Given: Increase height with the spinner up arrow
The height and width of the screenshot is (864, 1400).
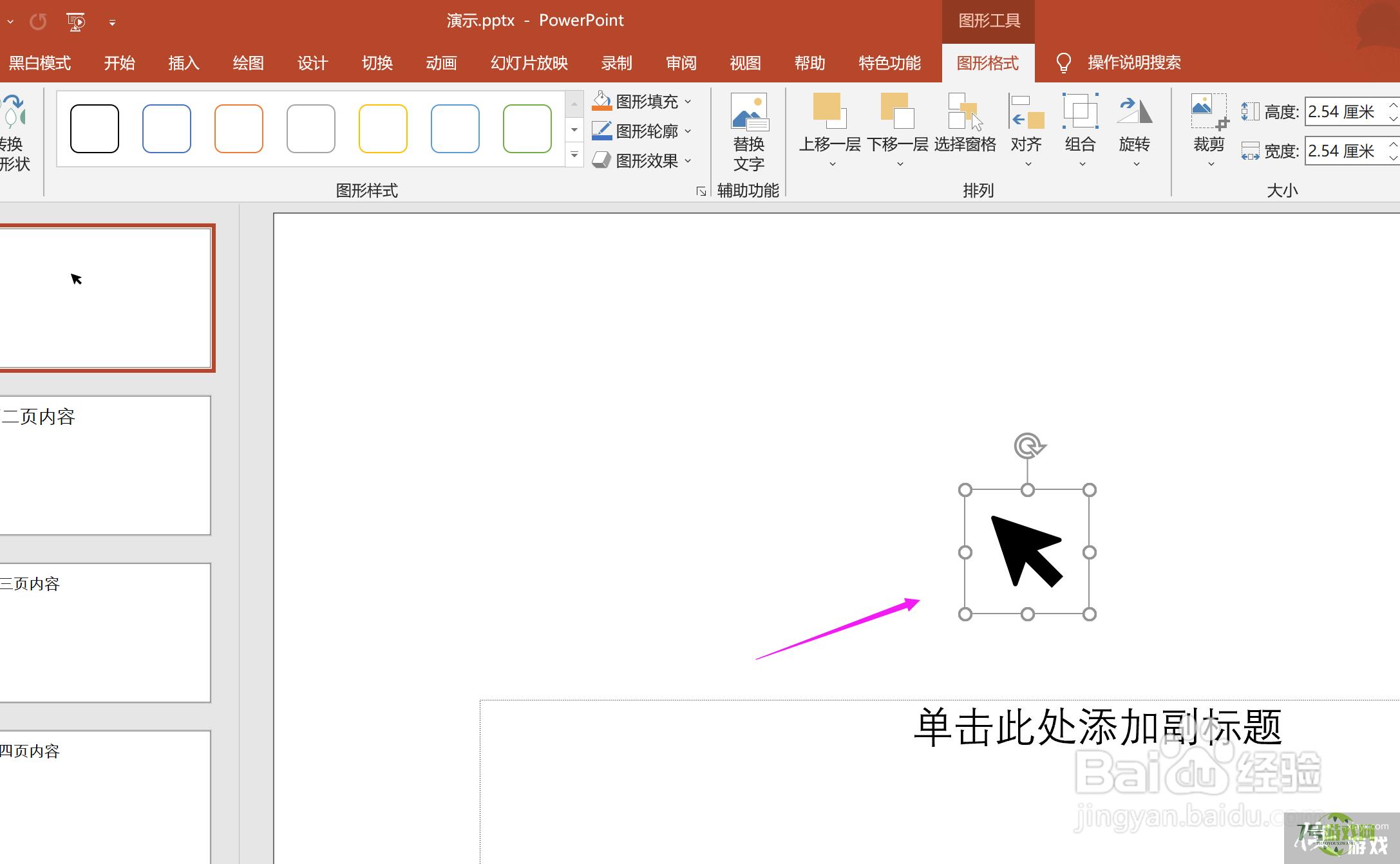Looking at the screenshot, I should click(x=1394, y=105).
